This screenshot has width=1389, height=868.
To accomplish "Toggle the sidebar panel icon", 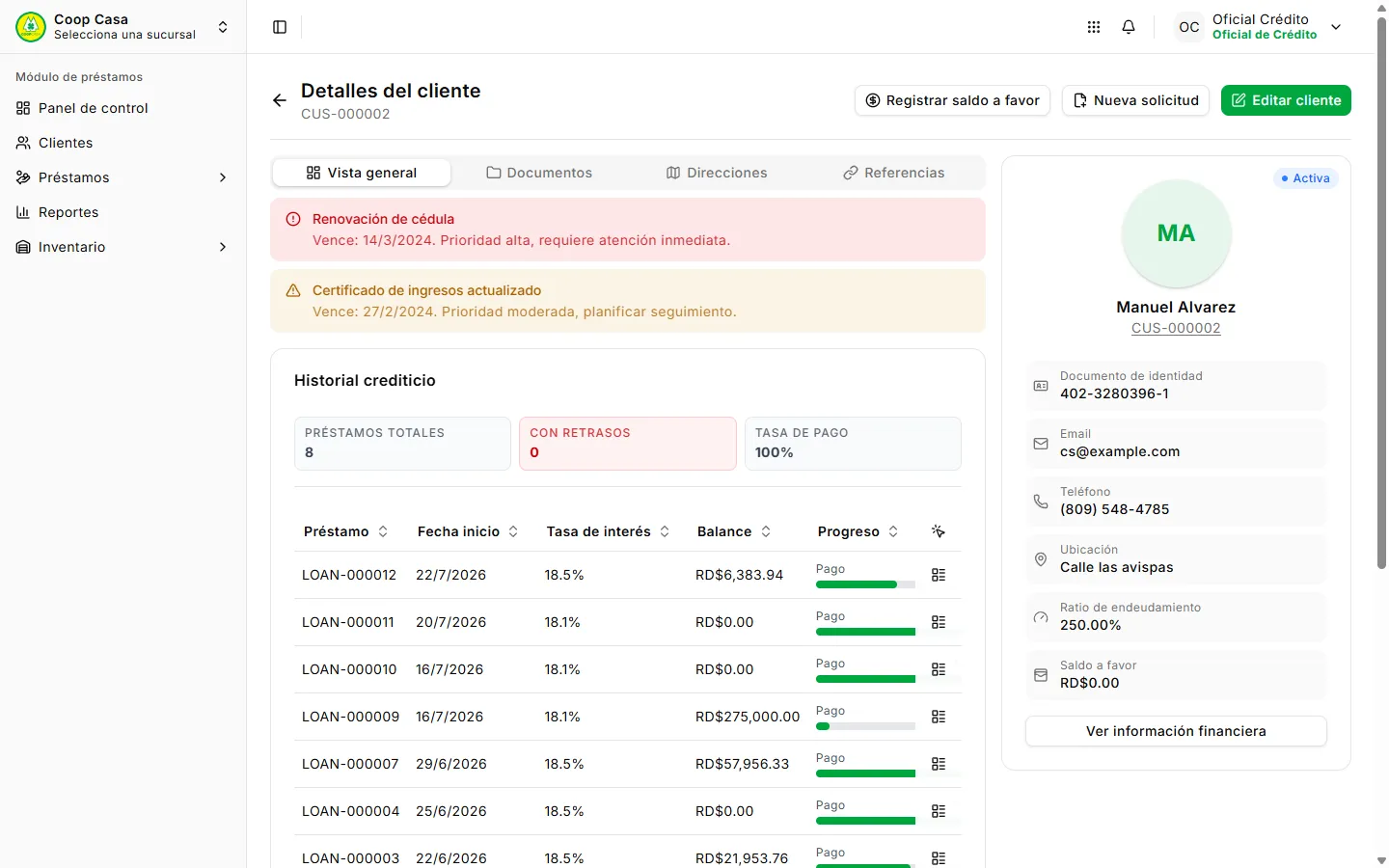I will click(x=280, y=27).
